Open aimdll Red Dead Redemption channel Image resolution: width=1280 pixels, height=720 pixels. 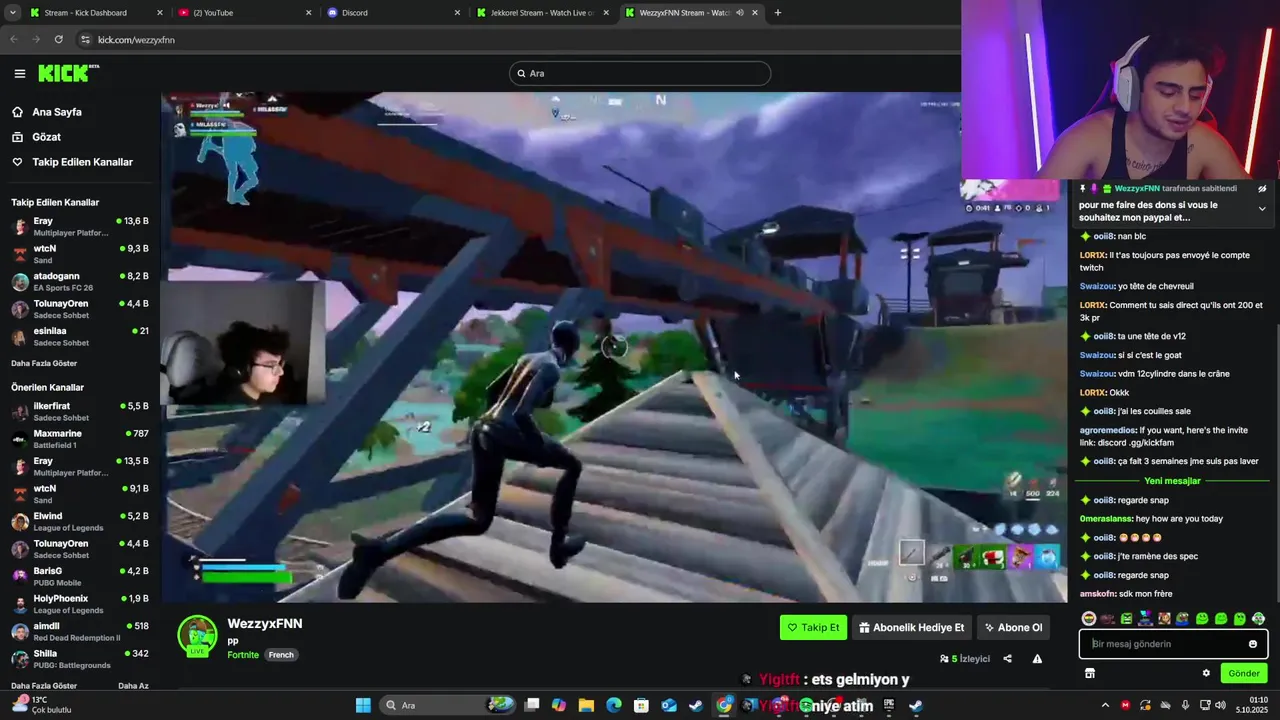80,631
